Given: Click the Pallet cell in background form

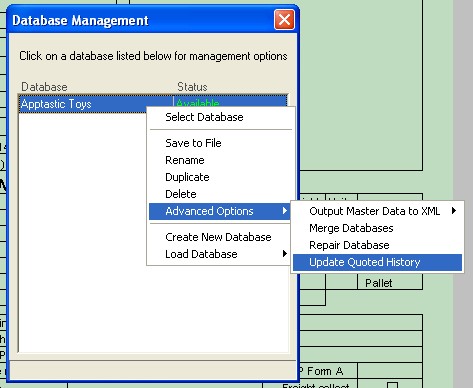Looking at the screenshot, I should [390, 283].
